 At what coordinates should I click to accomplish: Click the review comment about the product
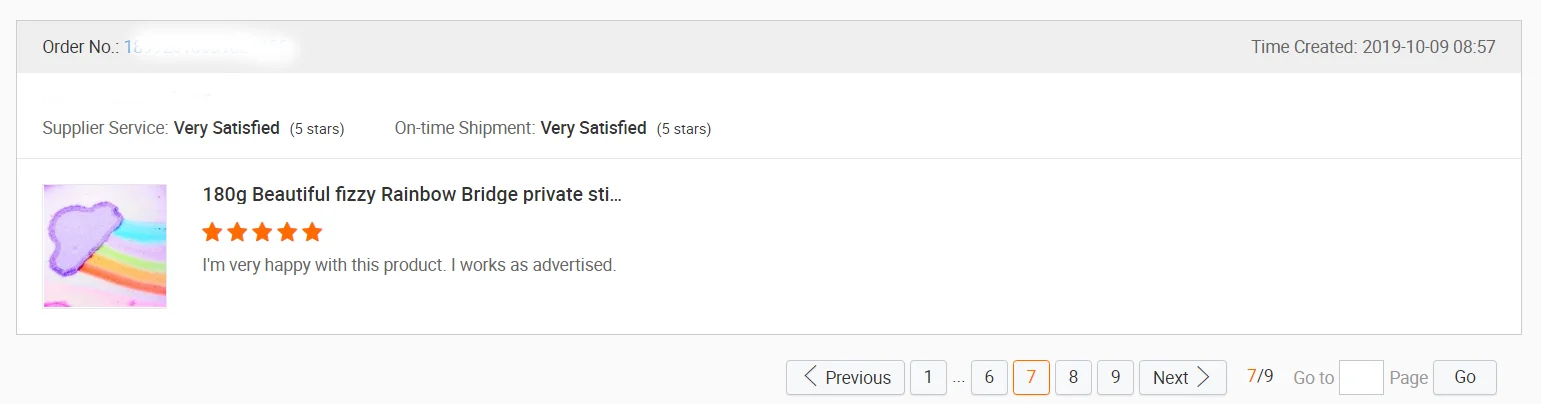tap(409, 266)
